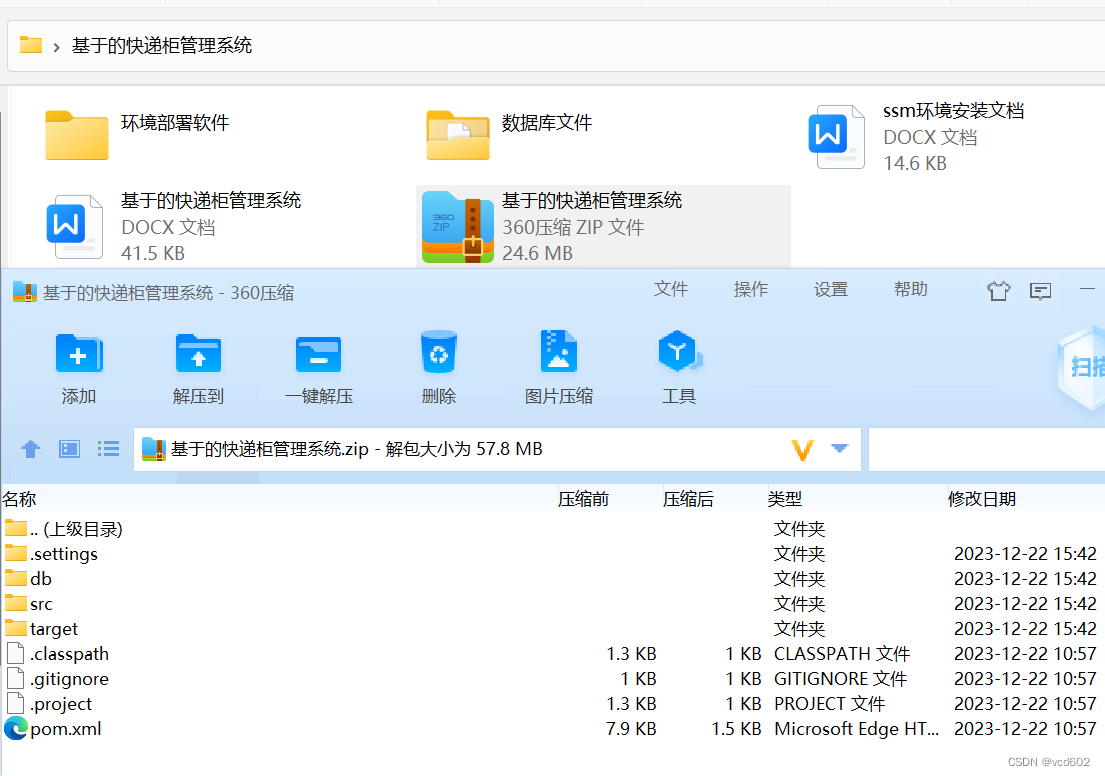Select the src folder in archive
Viewport: 1105px width, 776px height.
[x=552, y=604]
